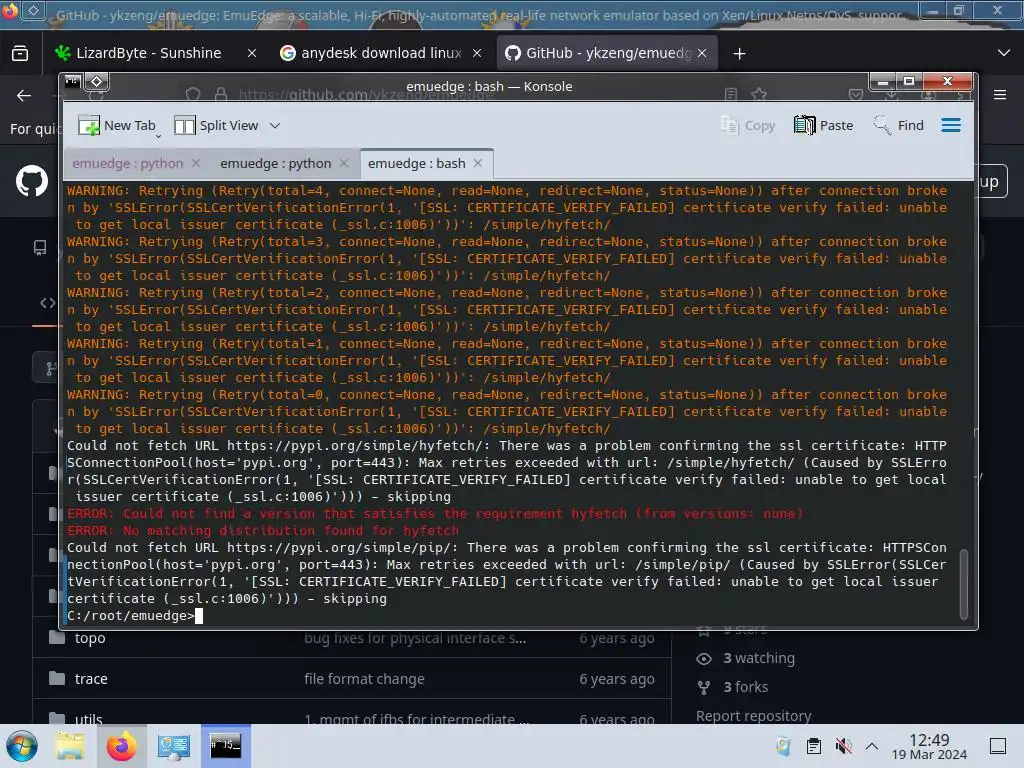Open a new Firefox tab
Screen dimensions: 1024x768
(x=739, y=54)
